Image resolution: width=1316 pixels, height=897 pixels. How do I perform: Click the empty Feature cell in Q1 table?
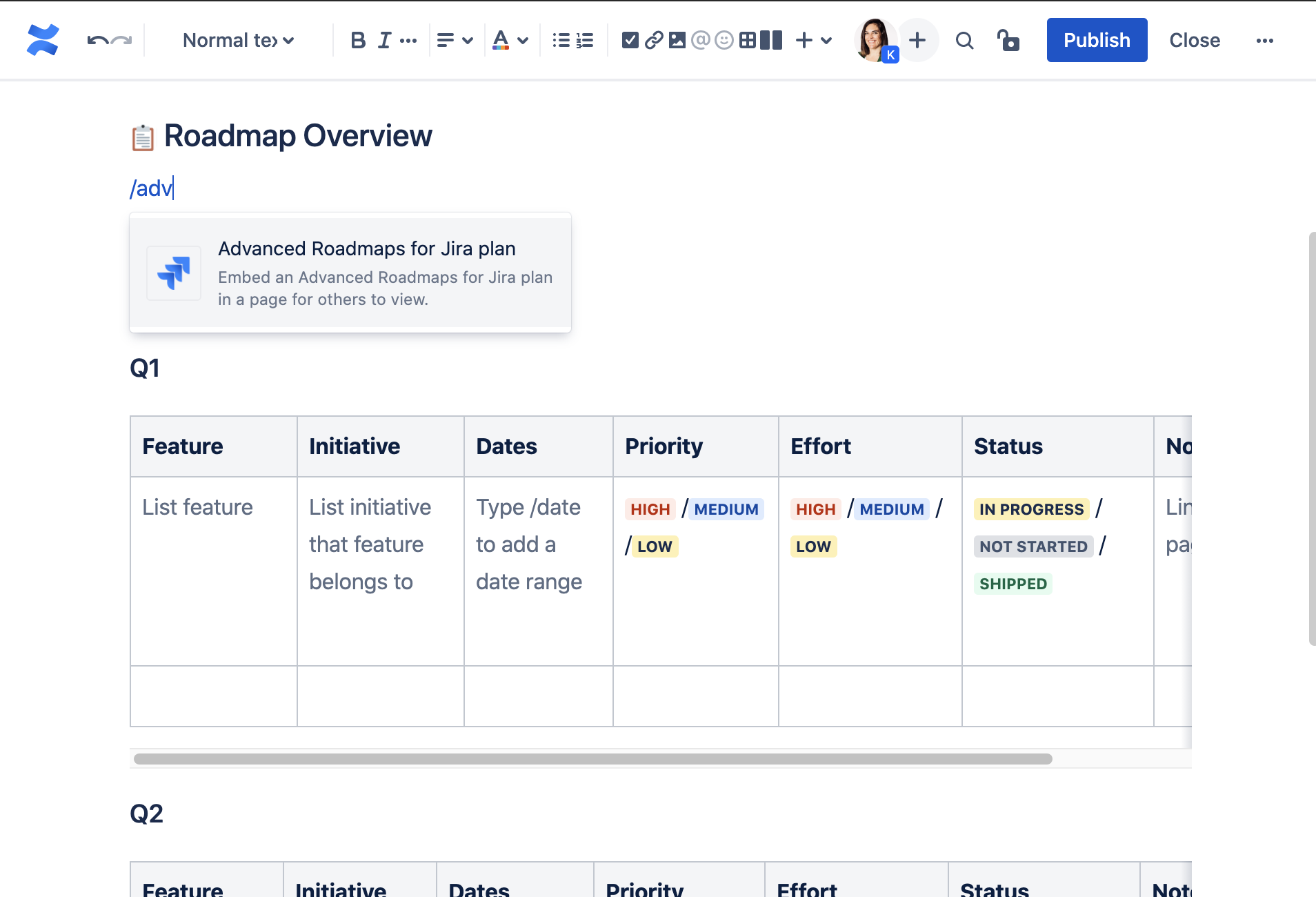tap(213, 696)
